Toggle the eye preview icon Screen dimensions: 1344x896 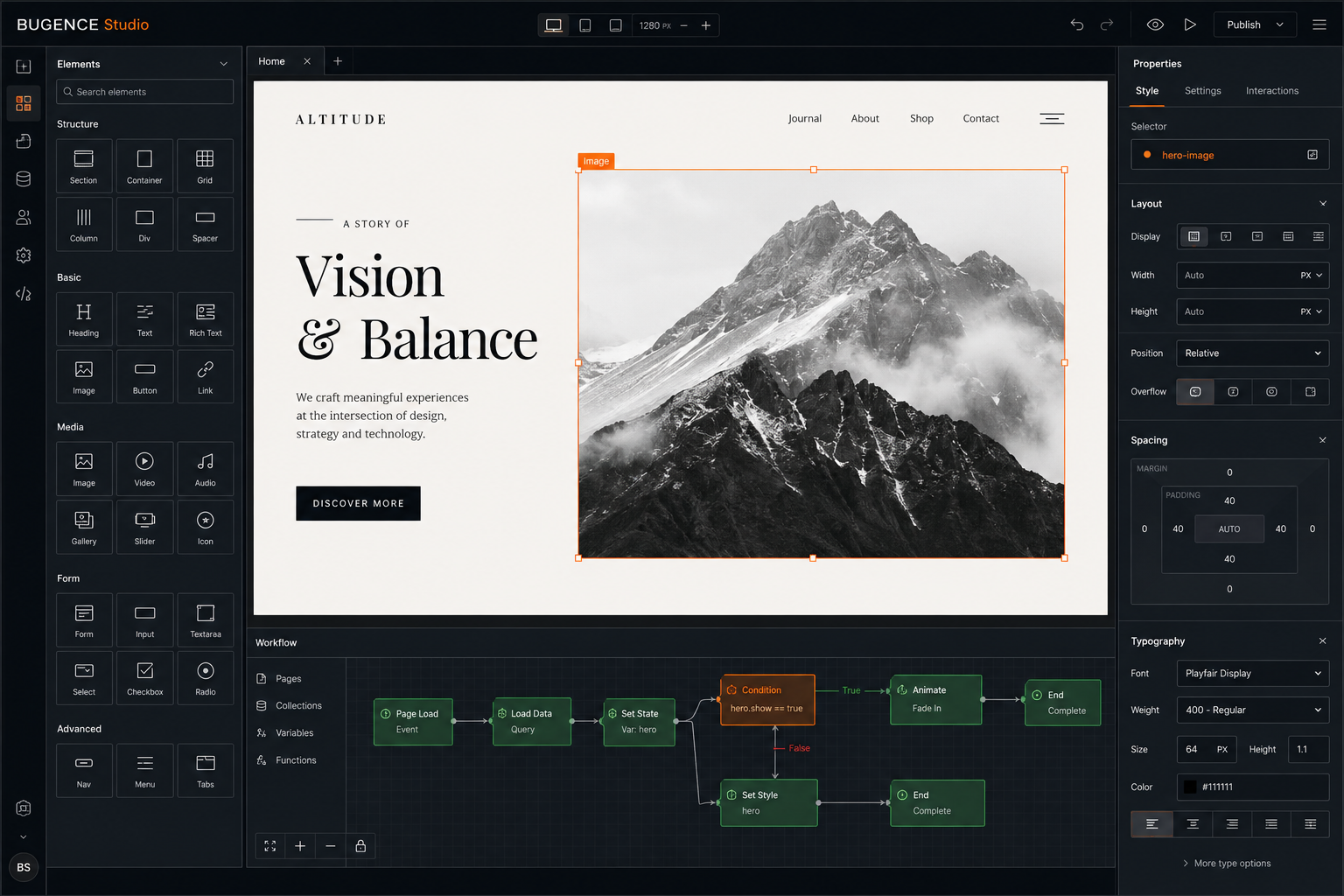point(1155,24)
